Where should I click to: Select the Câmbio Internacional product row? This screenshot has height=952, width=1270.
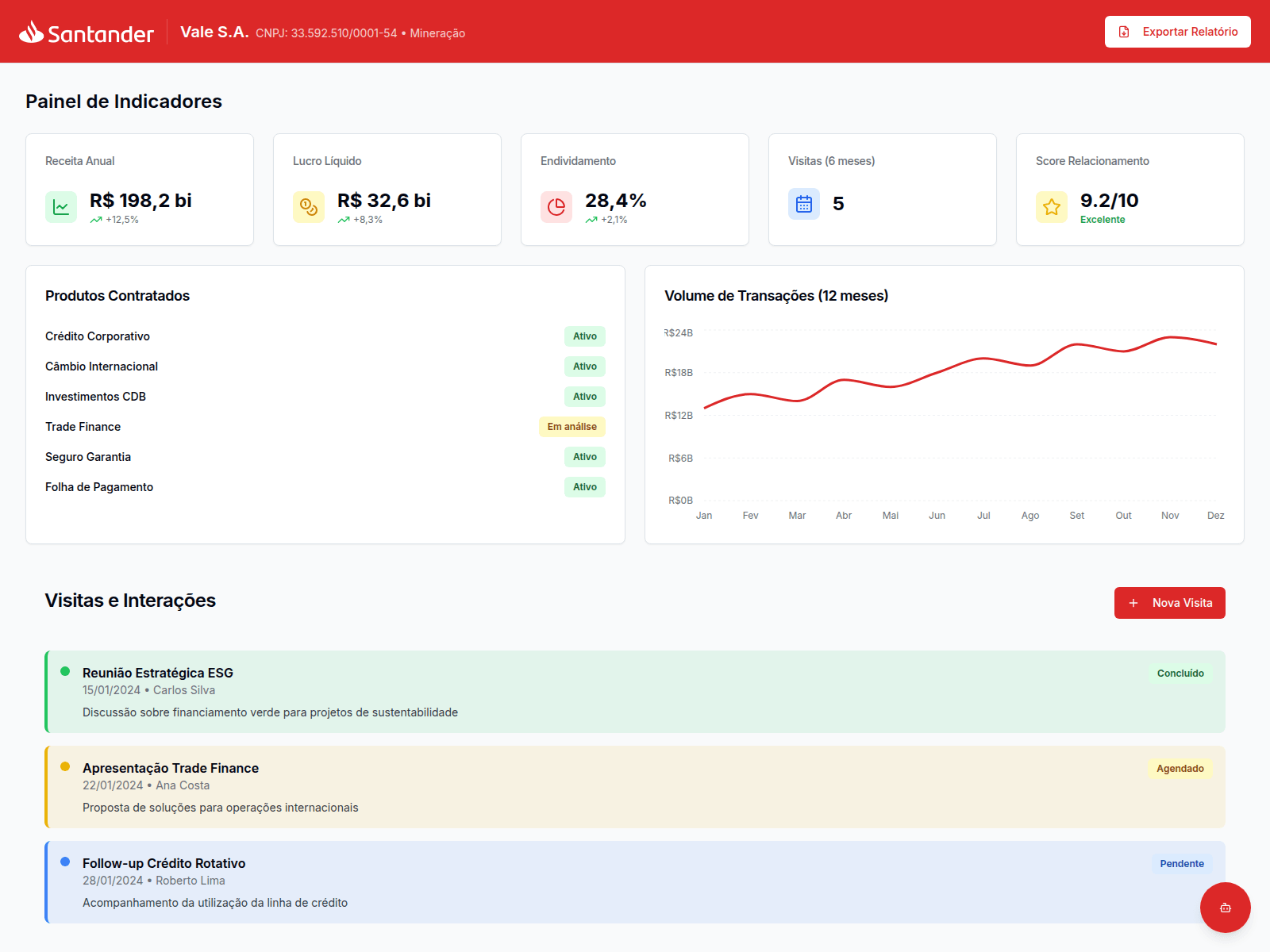click(x=325, y=367)
